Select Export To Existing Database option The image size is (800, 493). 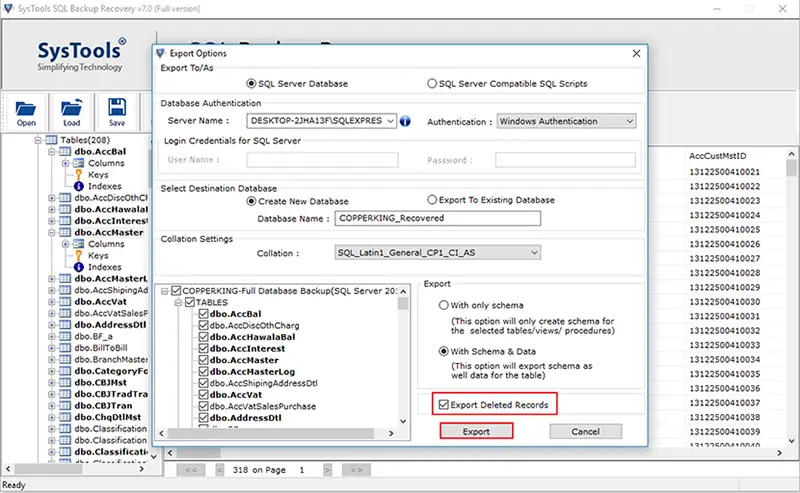(x=432, y=200)
